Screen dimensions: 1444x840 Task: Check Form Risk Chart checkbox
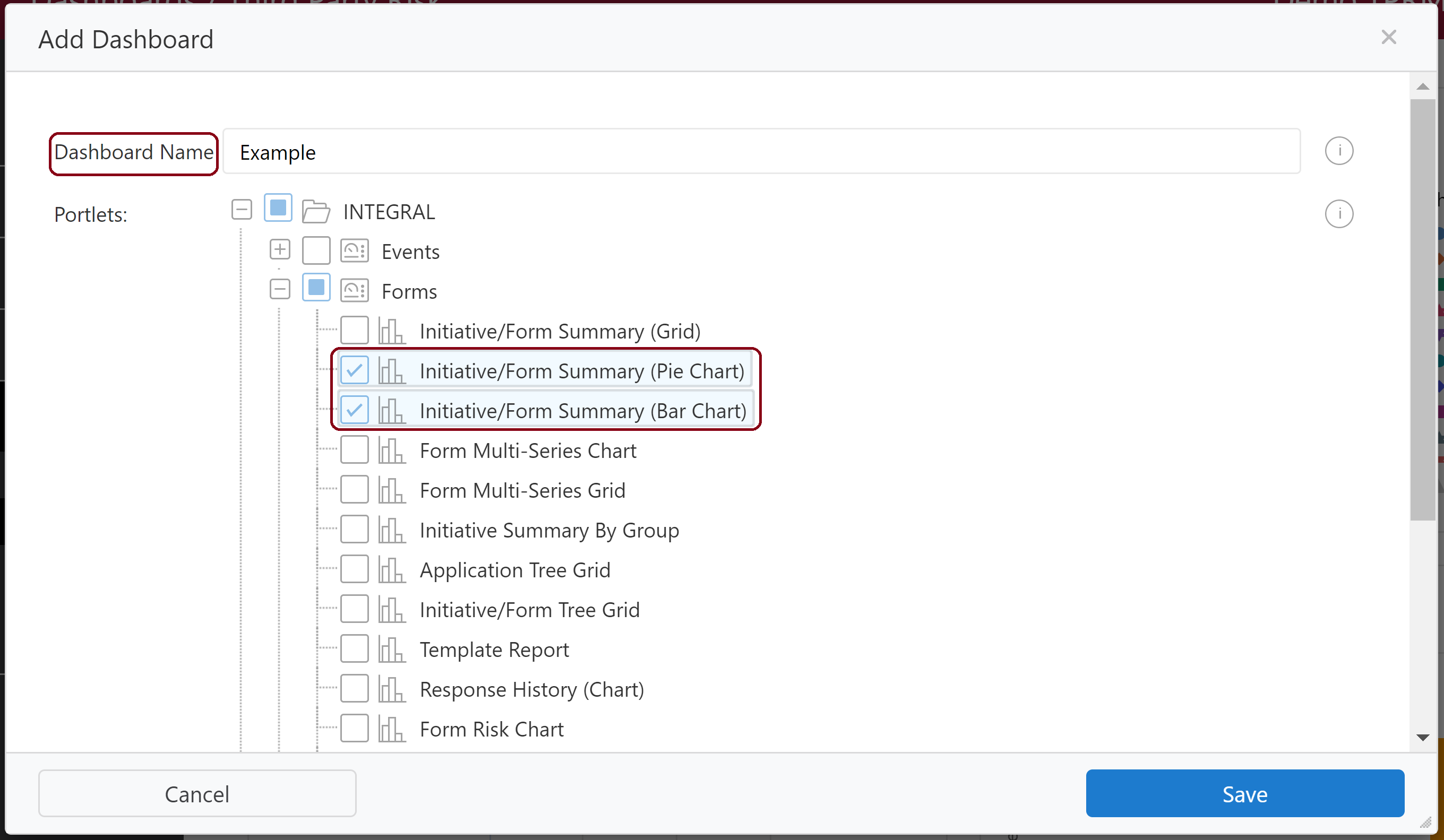click(x=354, y=728)
